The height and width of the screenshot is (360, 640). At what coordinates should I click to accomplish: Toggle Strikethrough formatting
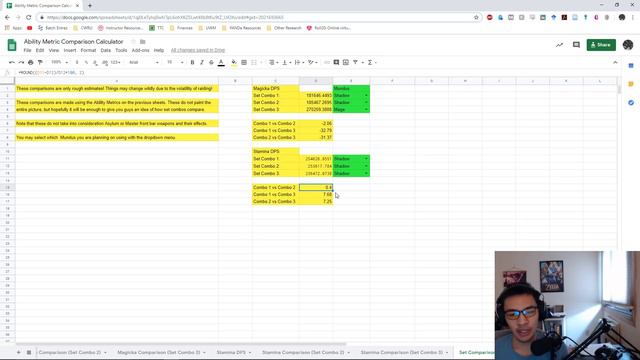tap(211, 62)
